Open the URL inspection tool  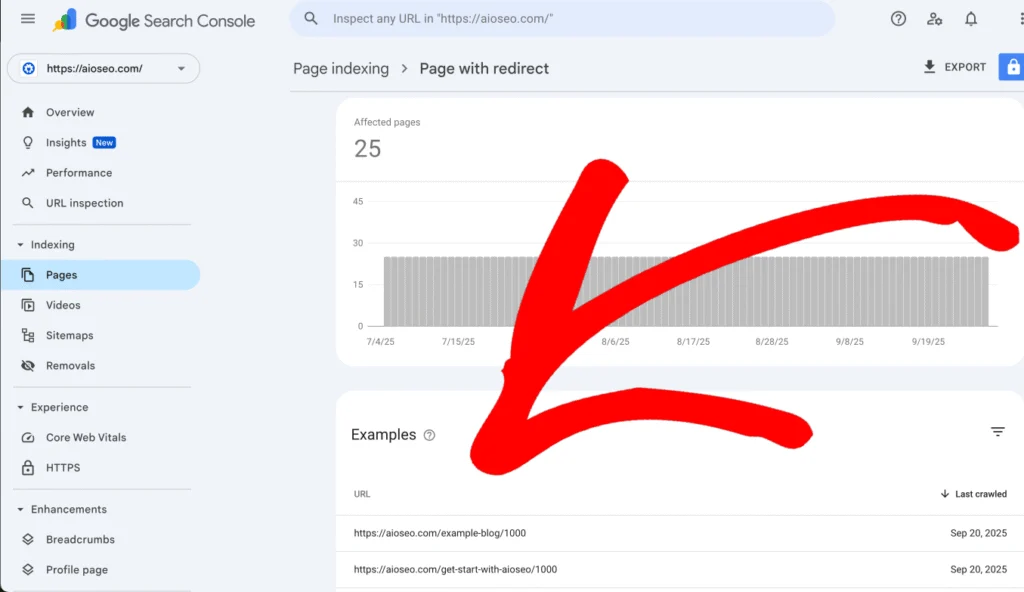[x=83, y=202]
